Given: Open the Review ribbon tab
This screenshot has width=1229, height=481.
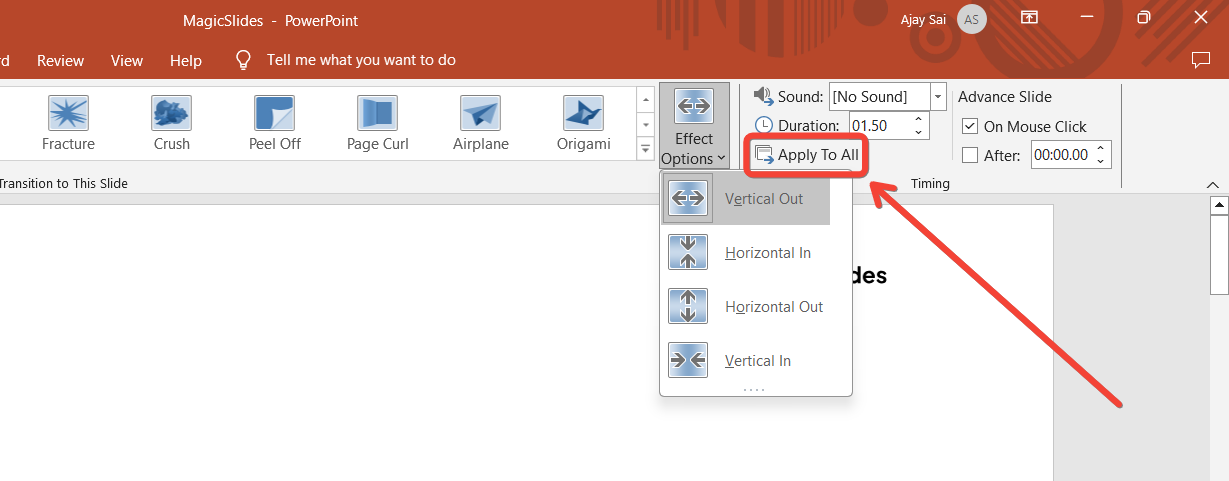Looking at the screenshot, I should pos(60,60).
